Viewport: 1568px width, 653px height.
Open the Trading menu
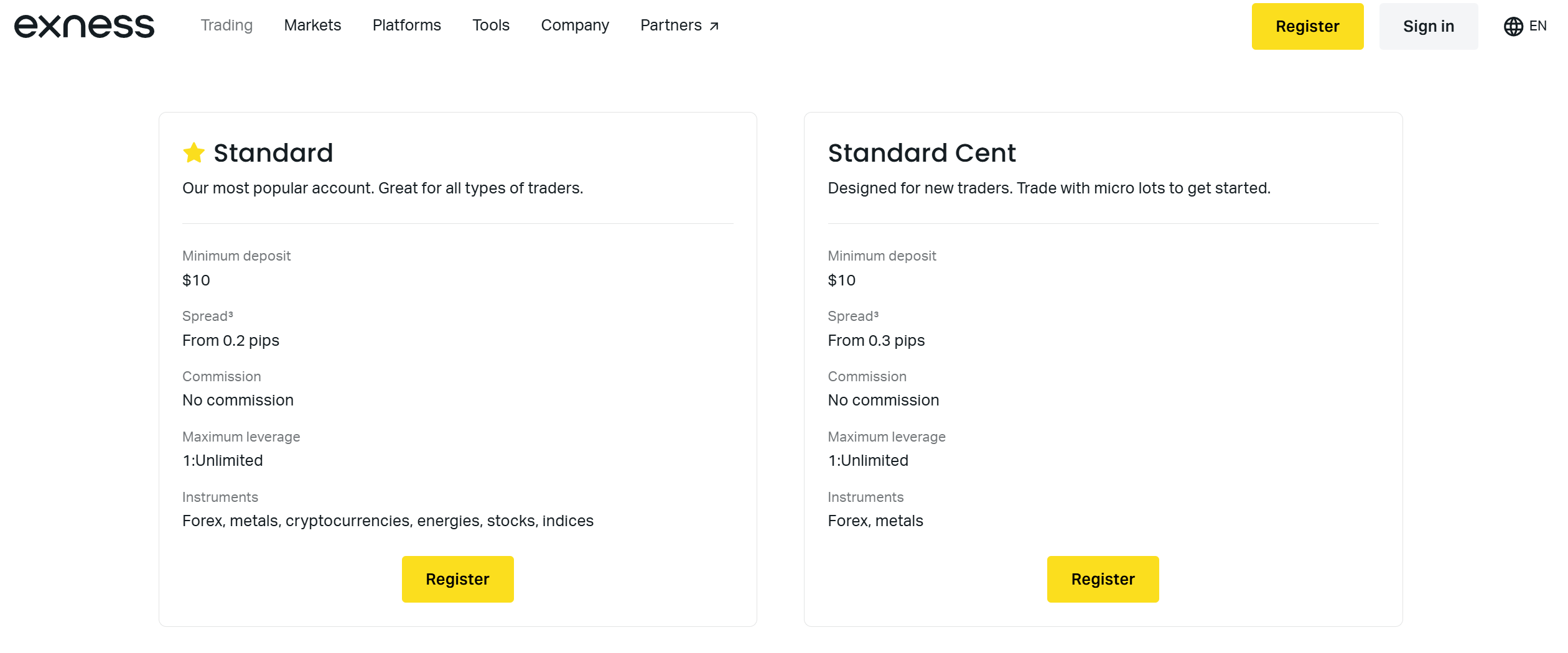pyautogui.click(x=226, y=25)
